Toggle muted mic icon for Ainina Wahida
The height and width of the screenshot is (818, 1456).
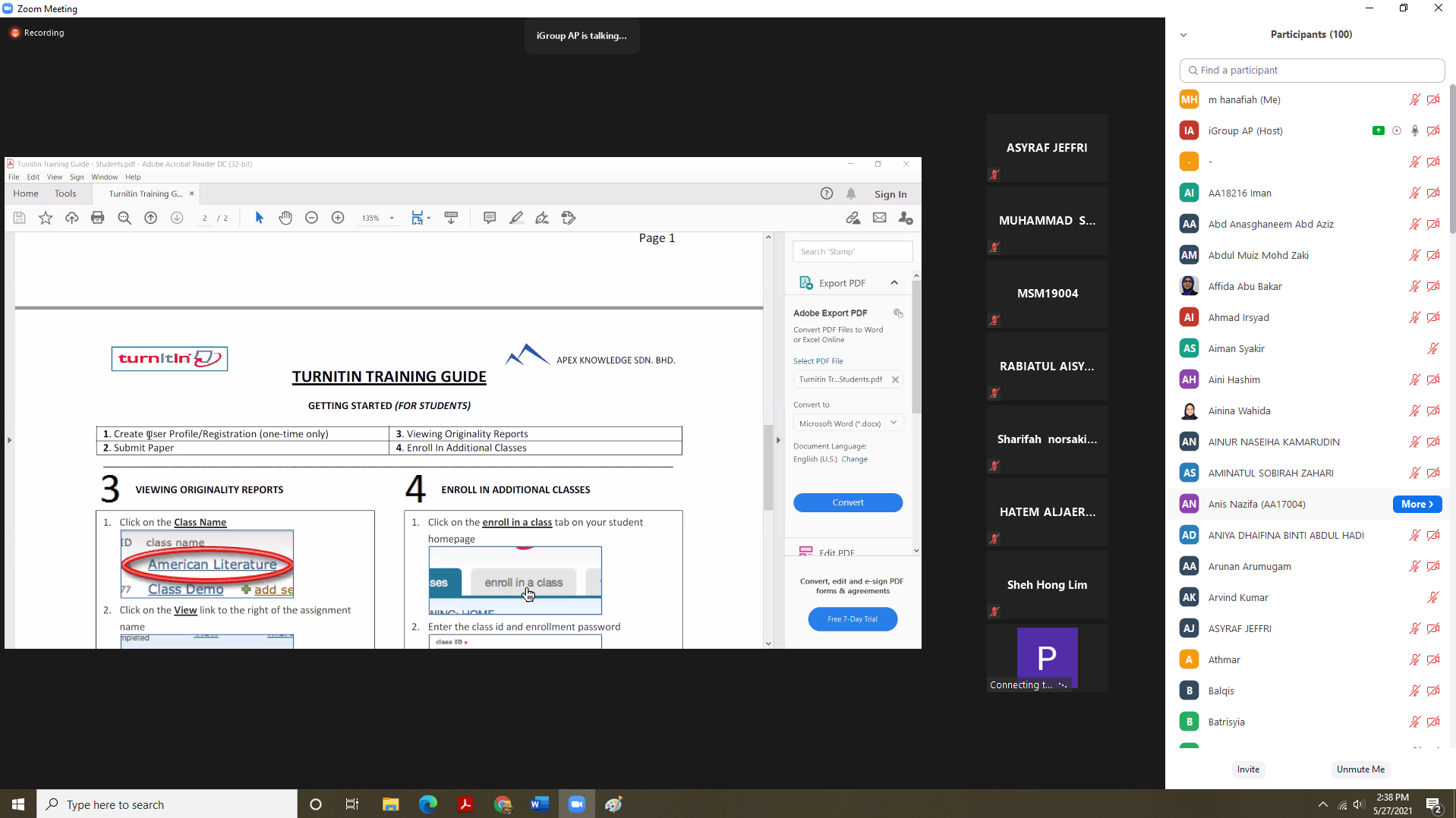click(1415, 411)
